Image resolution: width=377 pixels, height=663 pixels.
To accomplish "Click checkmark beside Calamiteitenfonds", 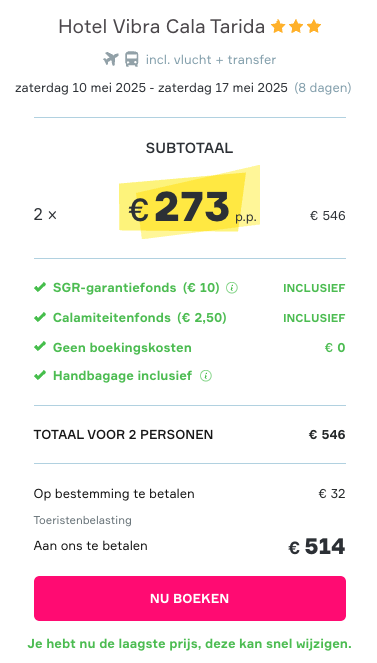I will click(x=40, y=317).
